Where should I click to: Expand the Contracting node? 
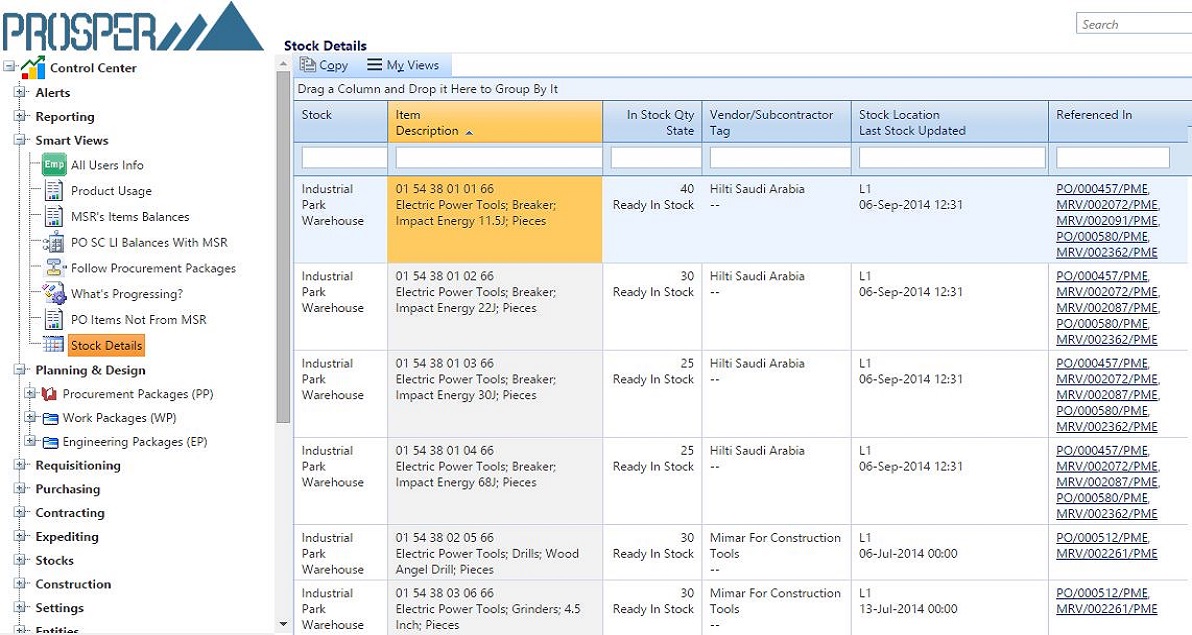point(20,513)
